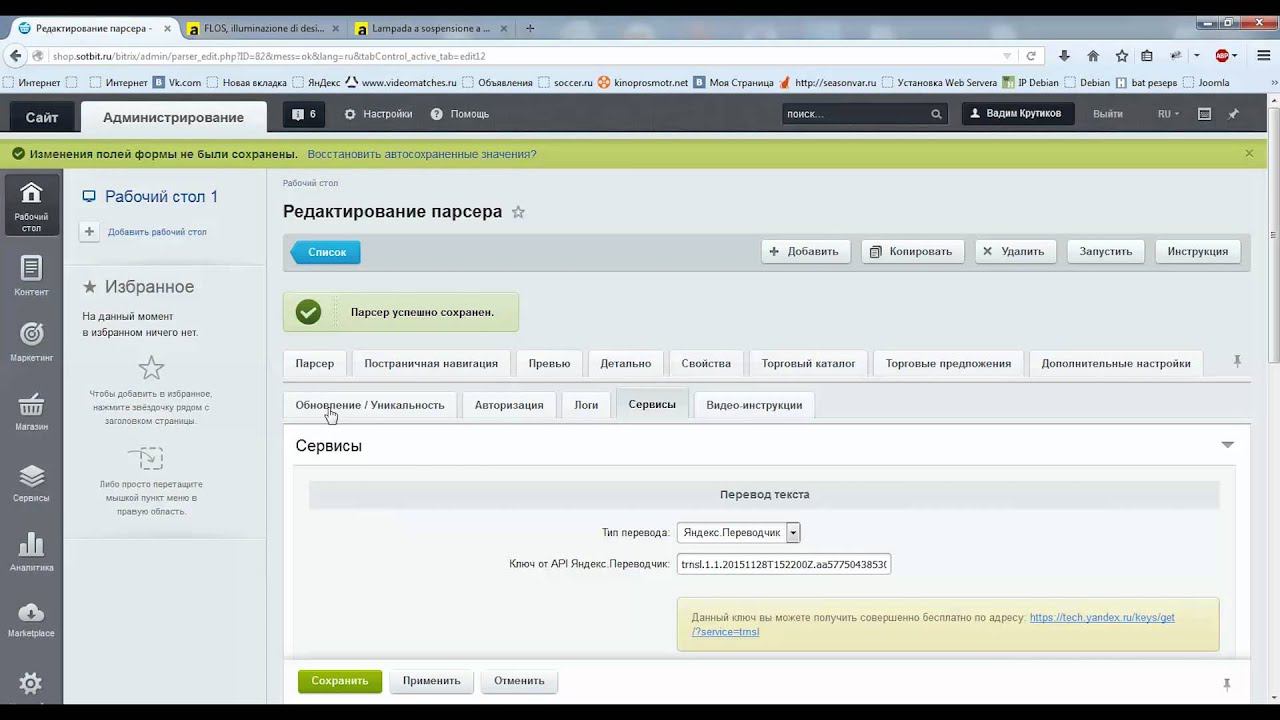Image resolution: width=1280 pixels, height=720 pixels.
Task: Click the Добавить button
Action: [806, 252]
